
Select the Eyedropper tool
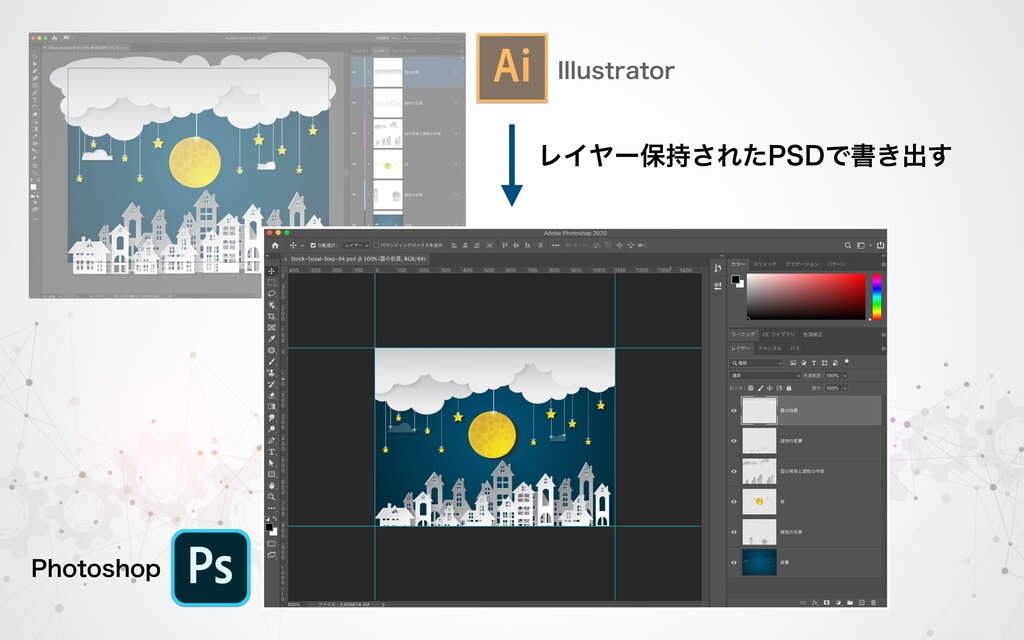coord(272,338)
